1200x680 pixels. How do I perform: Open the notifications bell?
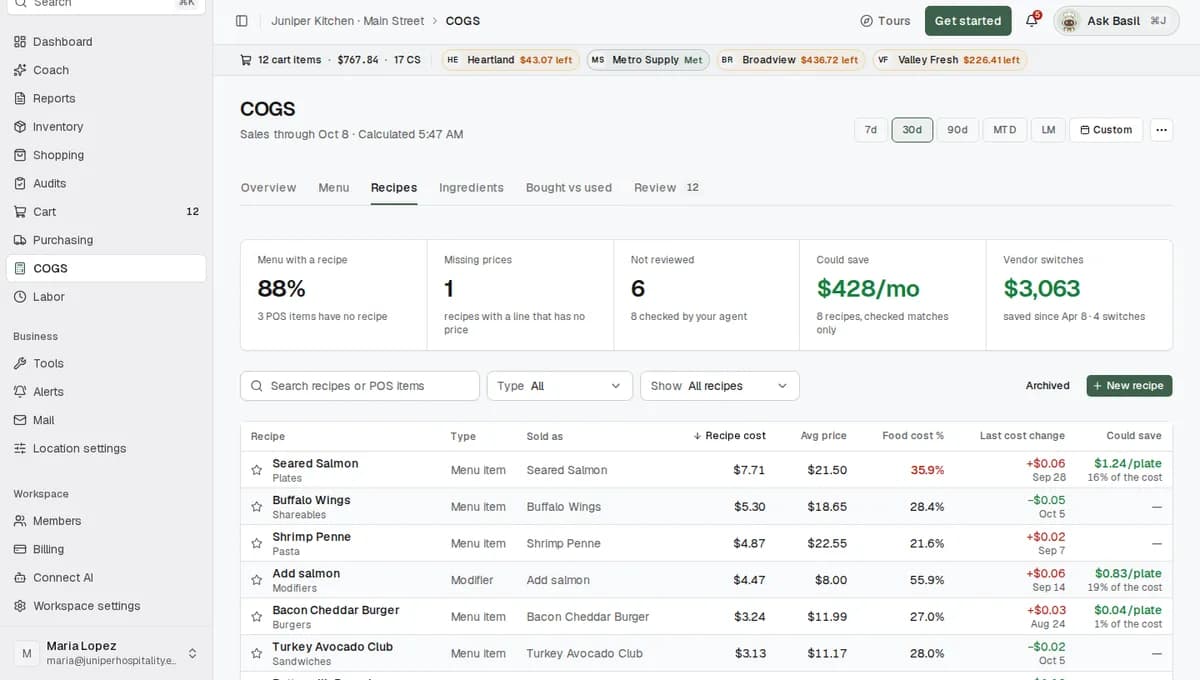click(1032, 21)
